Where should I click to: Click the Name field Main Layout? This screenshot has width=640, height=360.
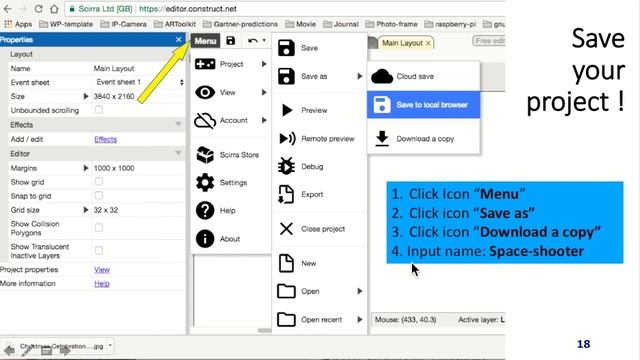click(x=139, y=69)
